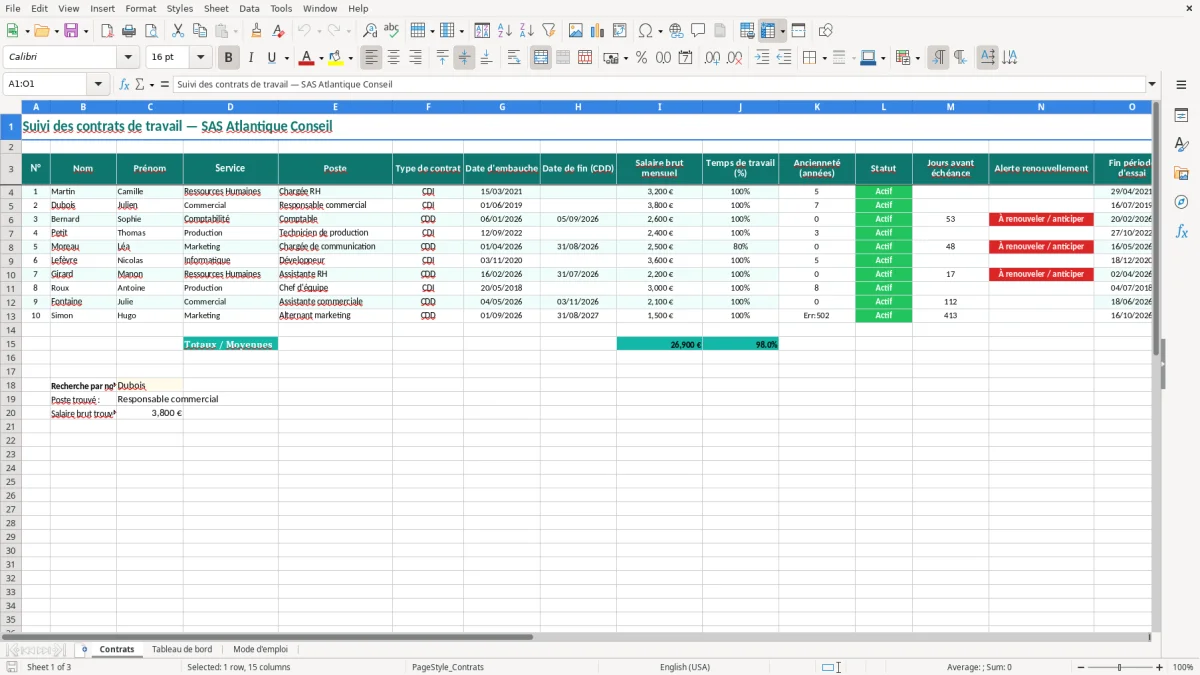Click Clone Formatting paintbrush icon
The image size is (1200, 675).
[x=256, y=31]
